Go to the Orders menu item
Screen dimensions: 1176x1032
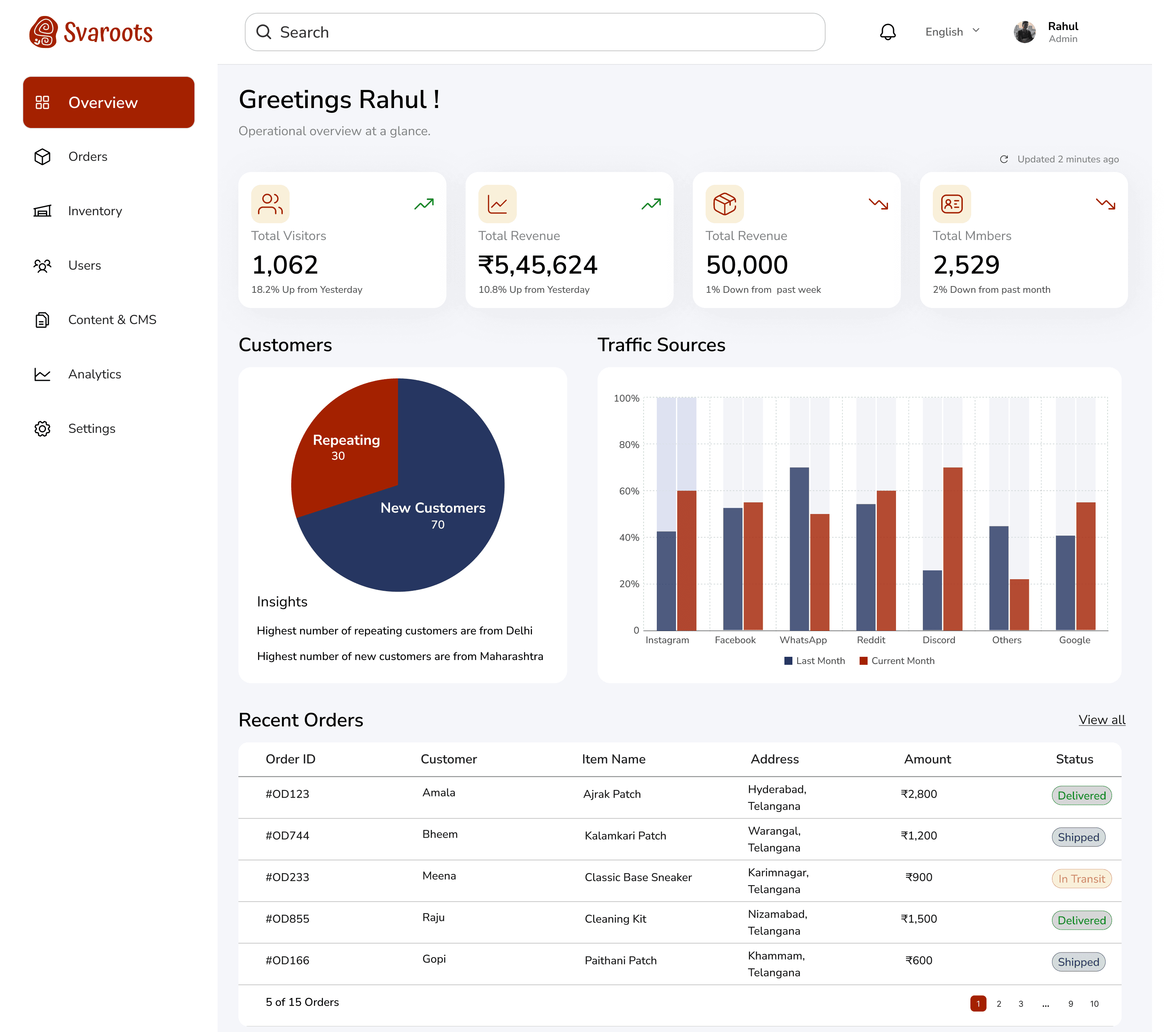coord(88,156)
